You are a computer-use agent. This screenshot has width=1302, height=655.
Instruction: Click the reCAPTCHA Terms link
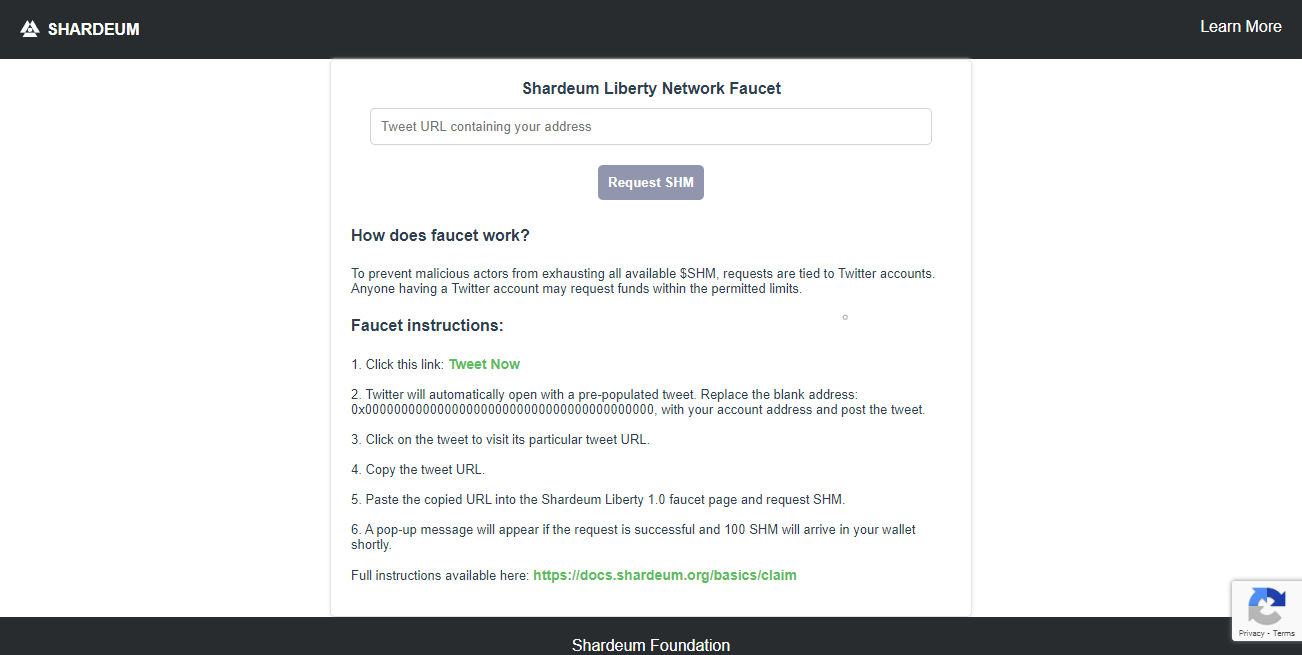click(1284, 633)
